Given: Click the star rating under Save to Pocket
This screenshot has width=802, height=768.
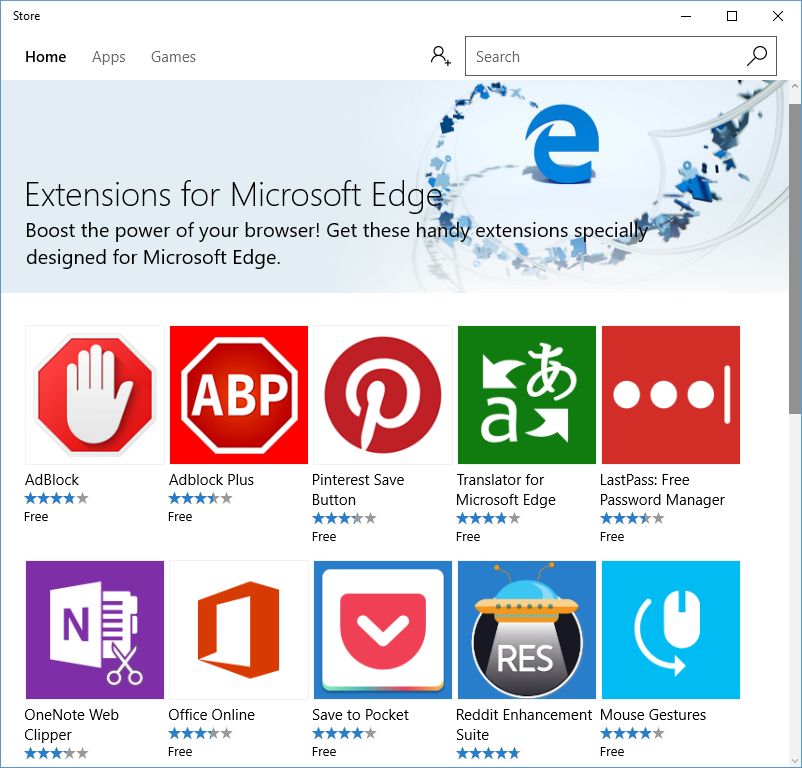Looking at the screenshot, I should coord(344,733).
